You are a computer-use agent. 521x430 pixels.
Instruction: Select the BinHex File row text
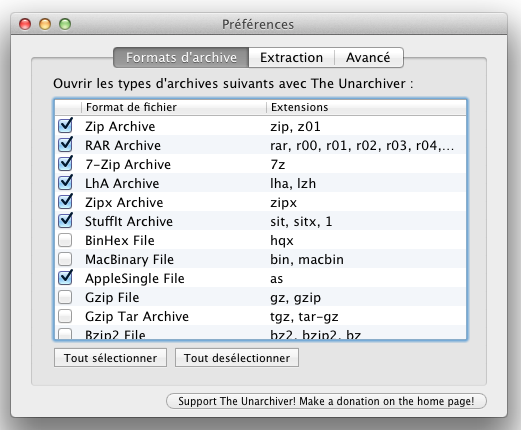[120, 241]
